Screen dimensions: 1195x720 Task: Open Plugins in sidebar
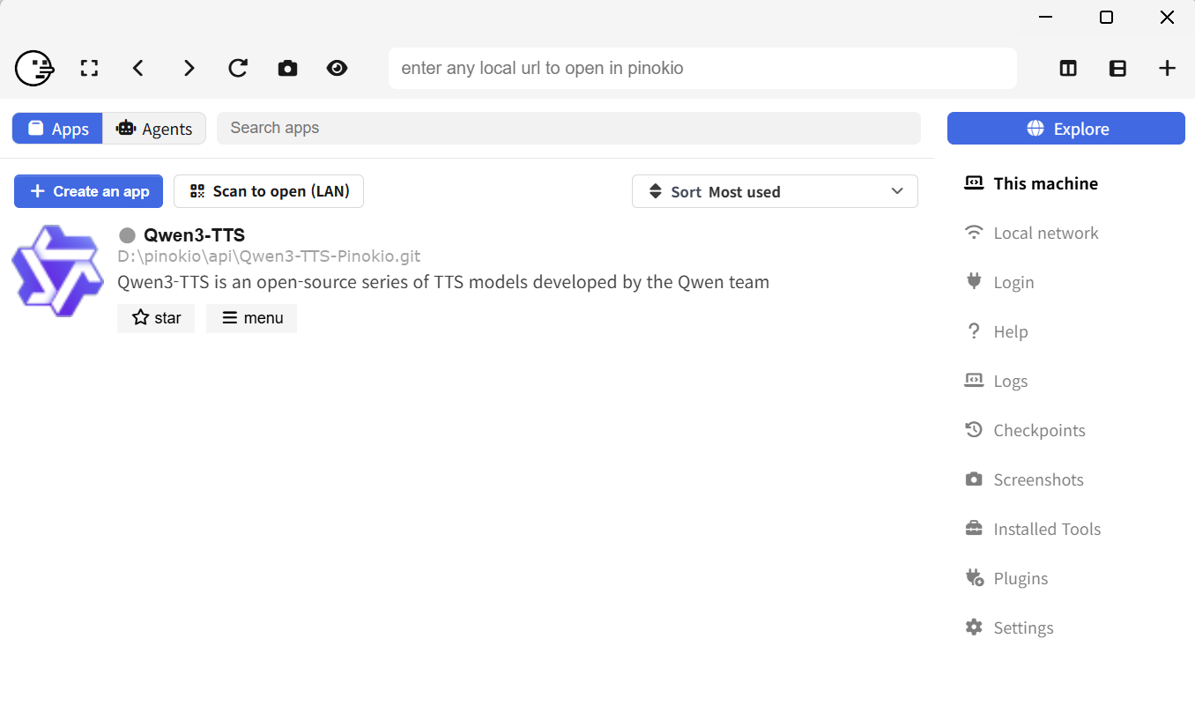(1006, 578)
